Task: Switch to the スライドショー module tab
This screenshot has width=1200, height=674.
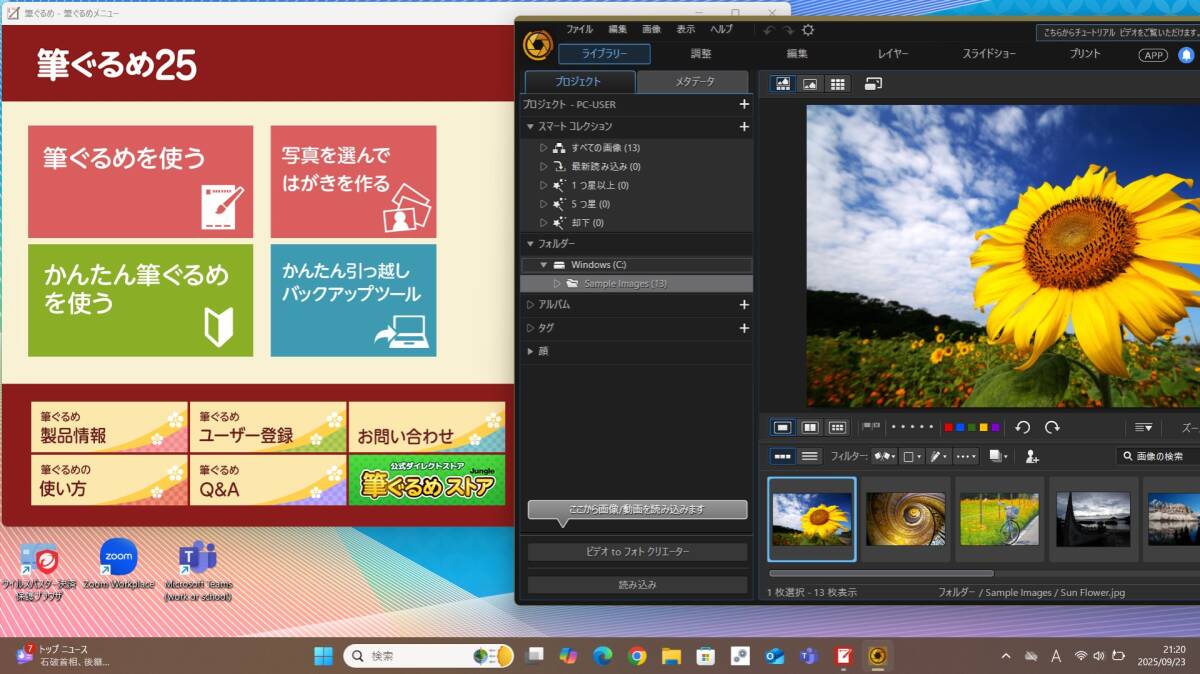Action: [989, 54]
